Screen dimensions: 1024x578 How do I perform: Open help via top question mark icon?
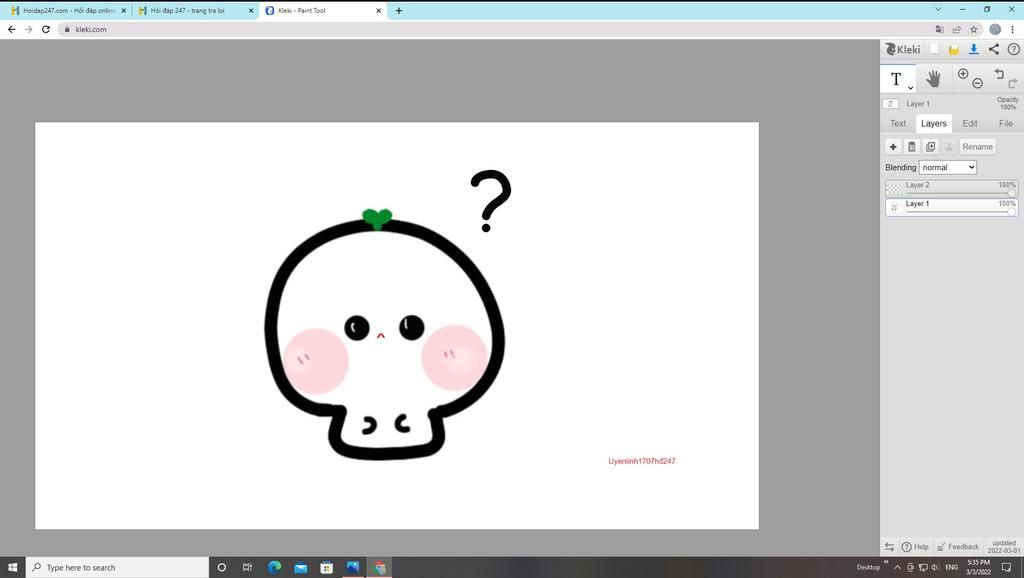coord(1014,49)
